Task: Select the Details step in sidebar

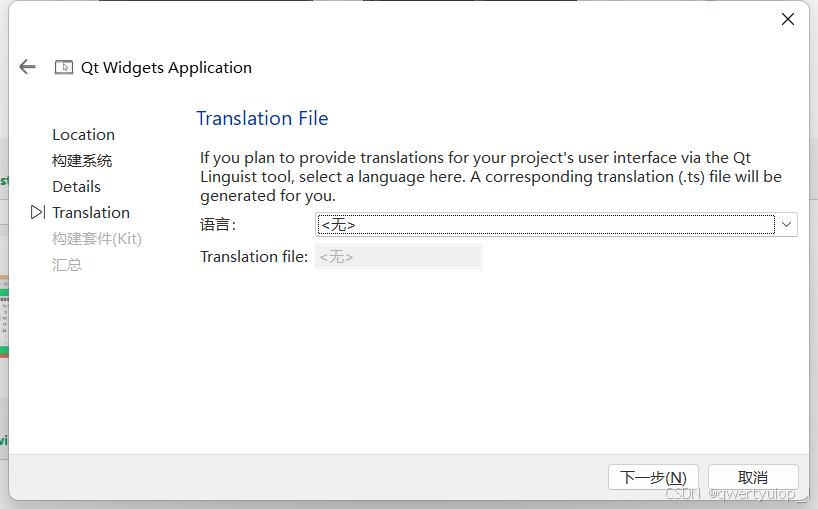Action: [76, 187]
